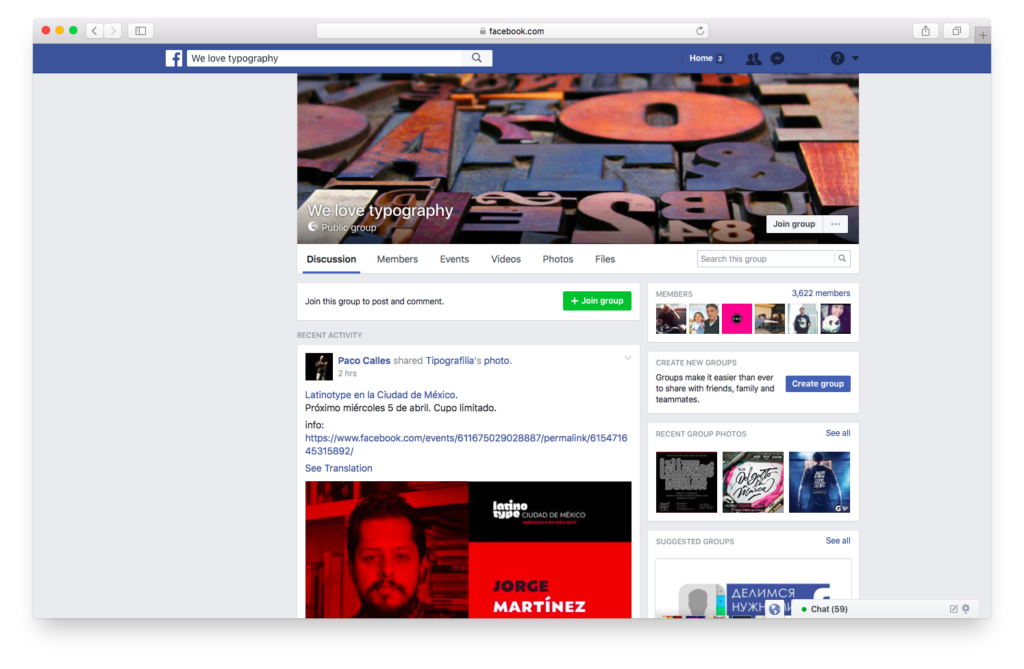Go back with Safari back arrow

tap(95, 31)
